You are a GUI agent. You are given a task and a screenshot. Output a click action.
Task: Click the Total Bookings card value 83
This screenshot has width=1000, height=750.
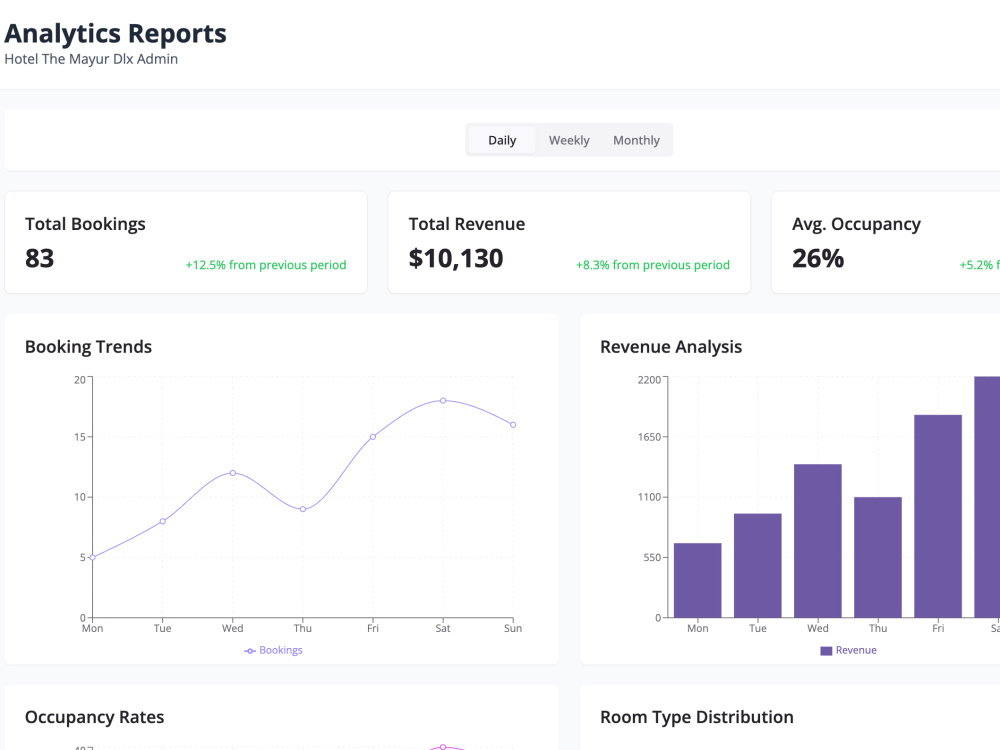pos(40,258)
